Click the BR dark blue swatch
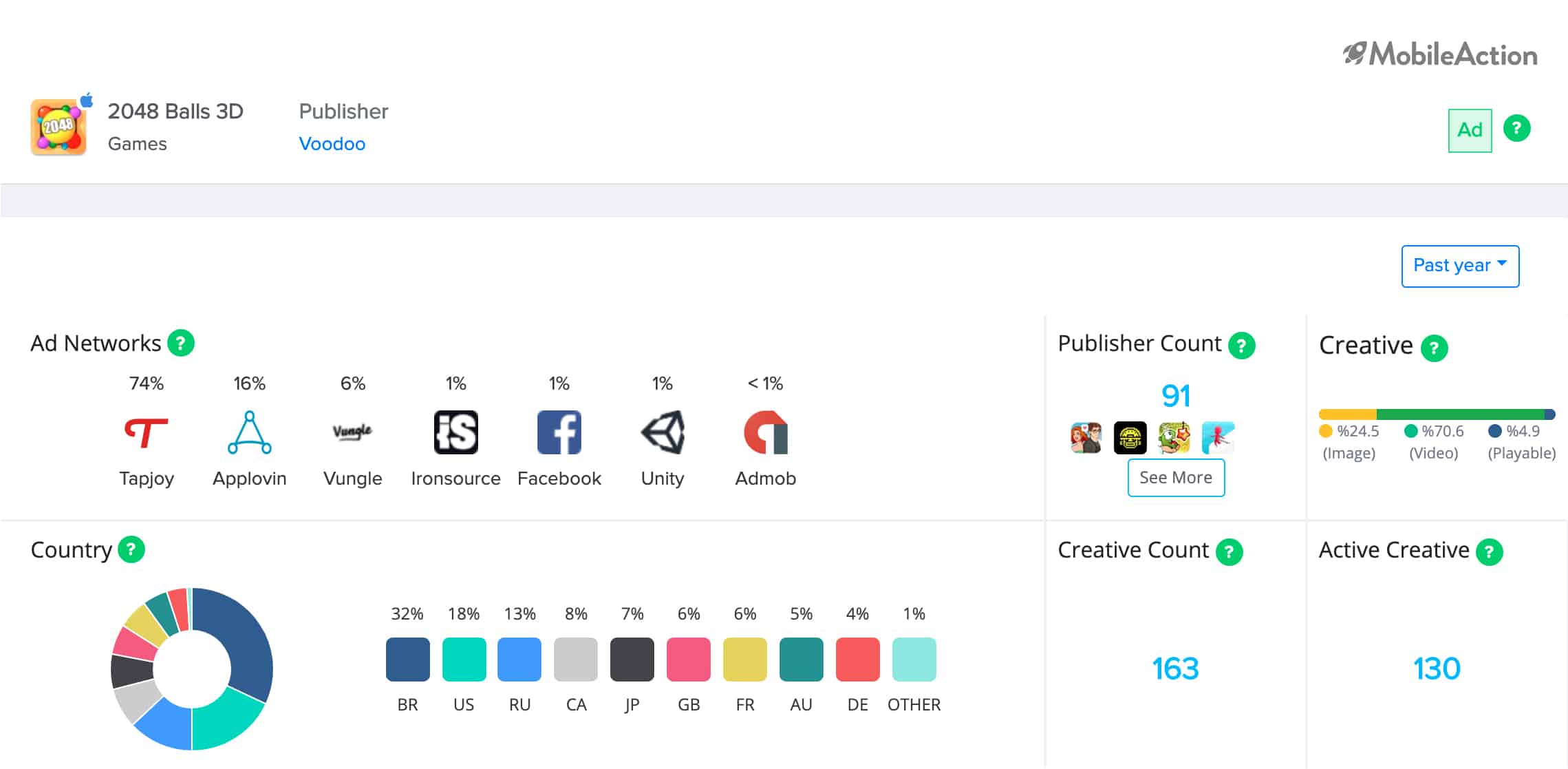 [408, 660]
